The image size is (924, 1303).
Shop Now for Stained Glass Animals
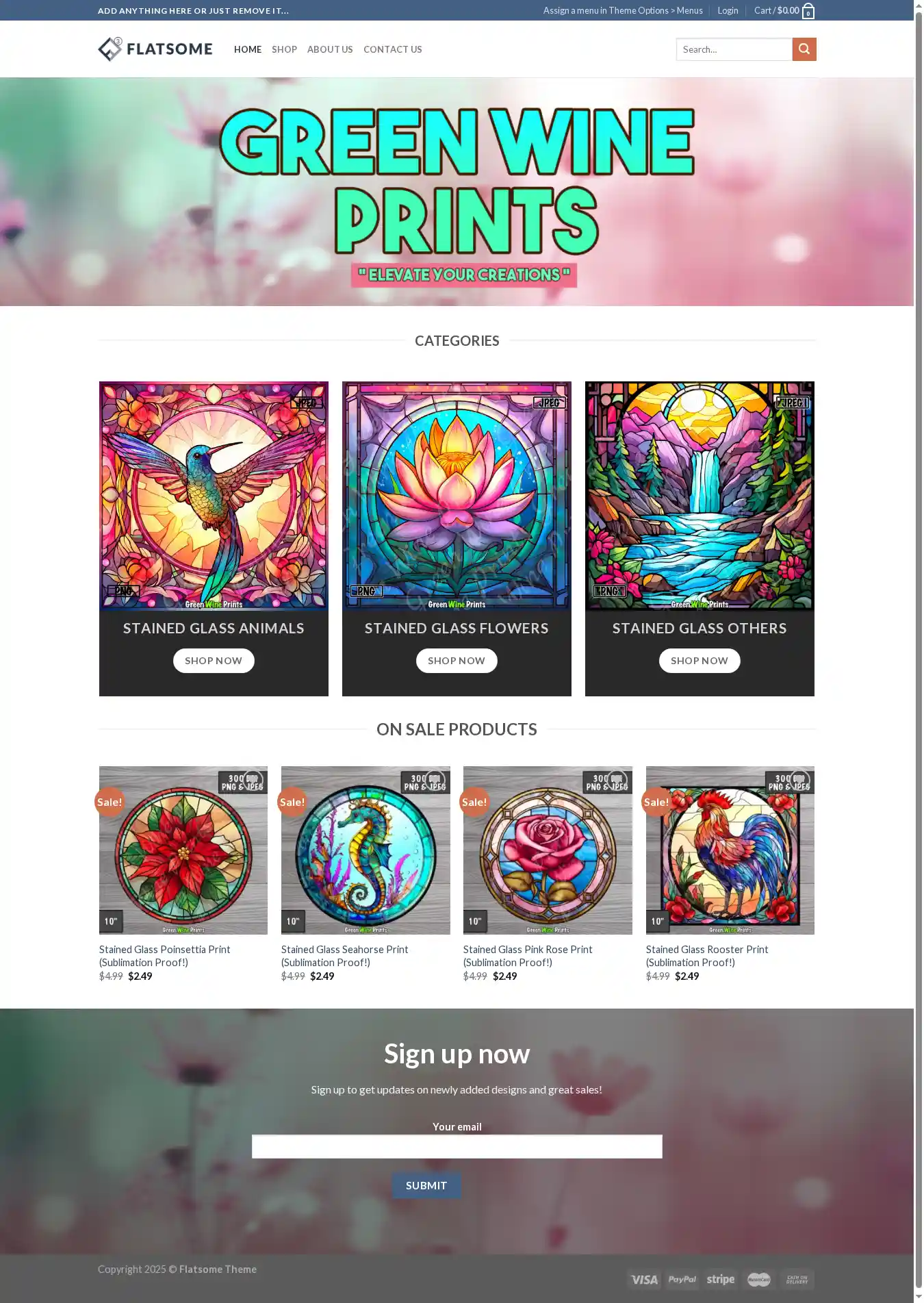tap(214, 661)
